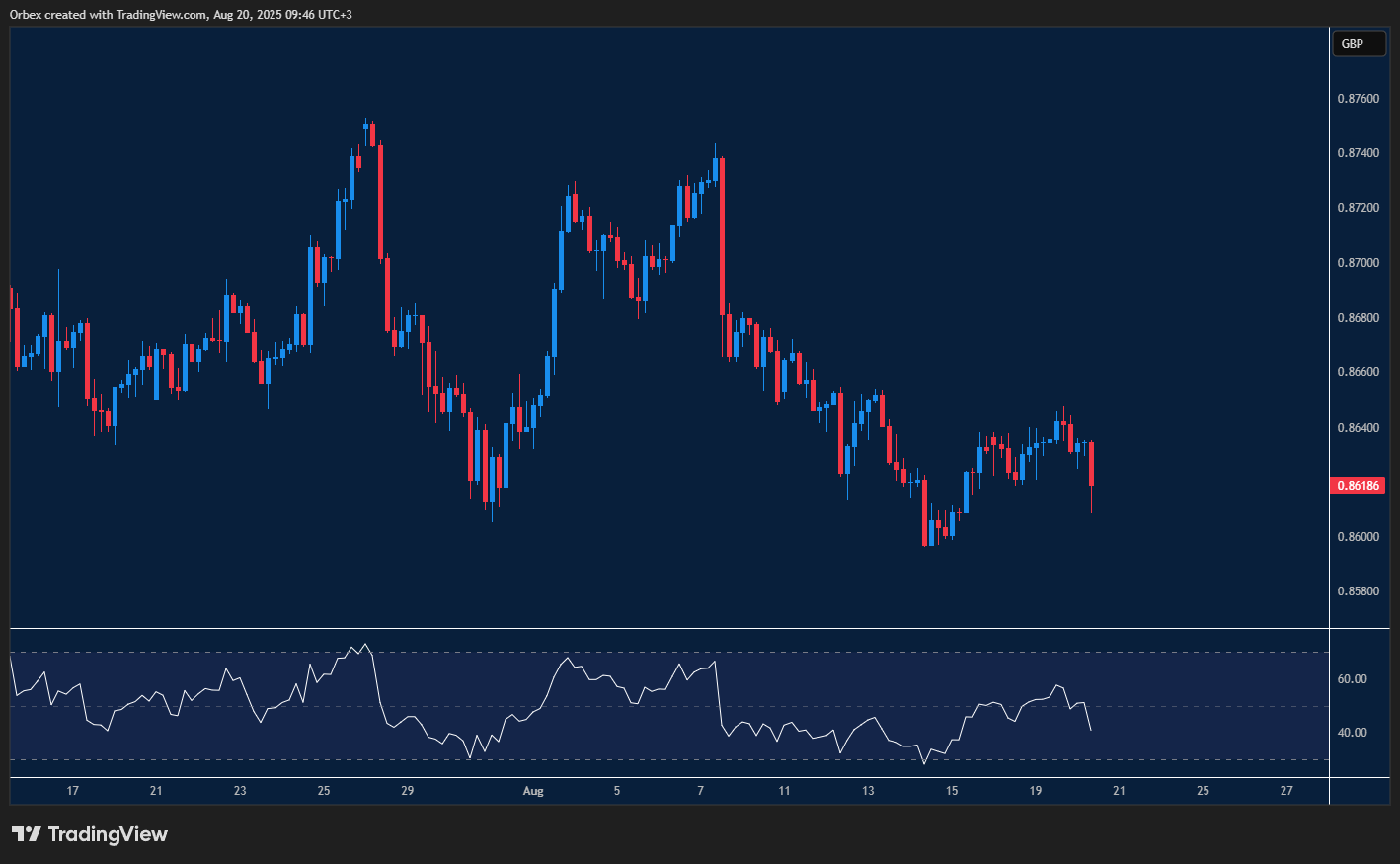Click the 40.00 level in the RSI pane
The height and width of the screenshot is (864, 1400).
click(x=1351, y=732)
